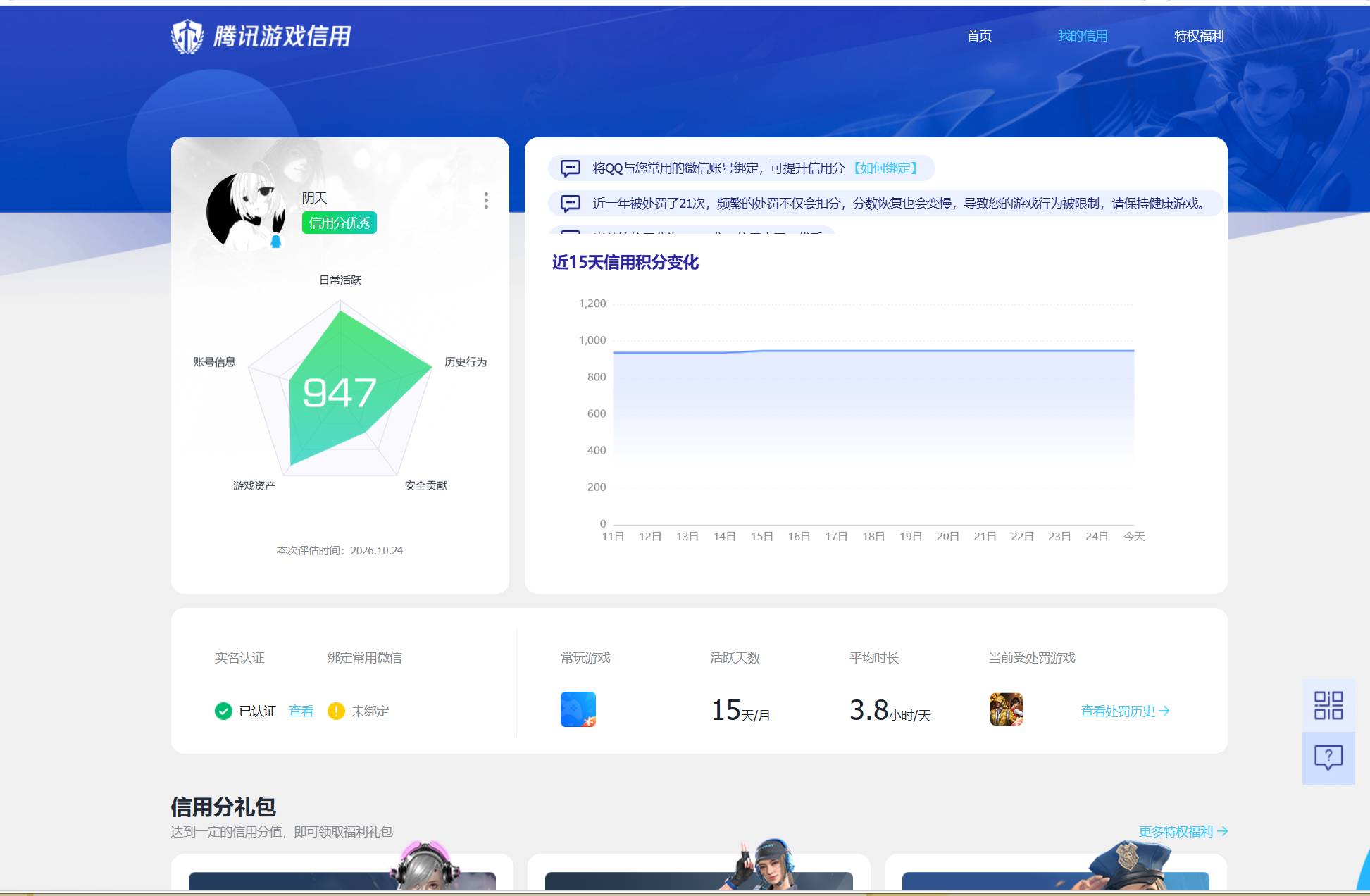Click the 账号信息 radar label
Screen dimensions: 1370x896
pyautogui.click(x=214, y=362)
